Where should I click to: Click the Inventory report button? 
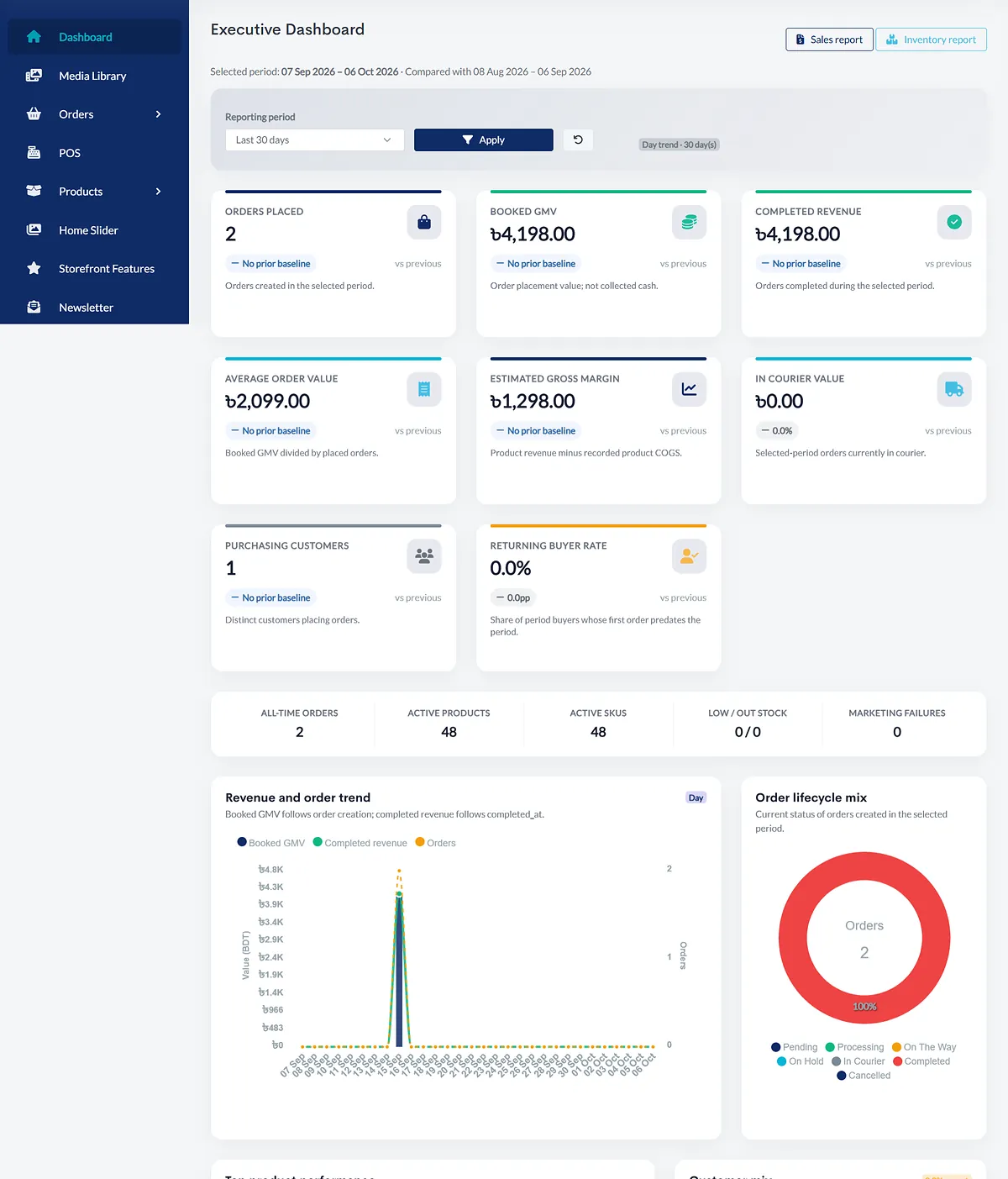[x=931, y=39]
